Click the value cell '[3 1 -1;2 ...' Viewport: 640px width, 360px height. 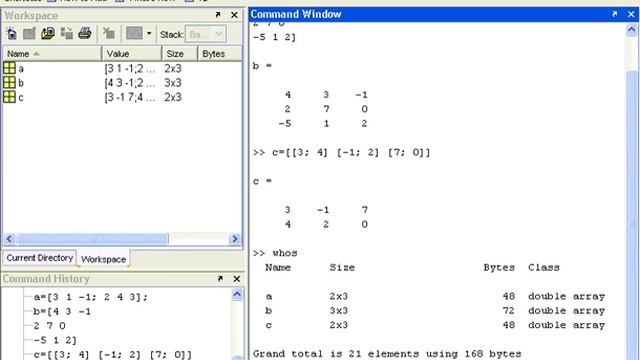[x=130, y=69]
